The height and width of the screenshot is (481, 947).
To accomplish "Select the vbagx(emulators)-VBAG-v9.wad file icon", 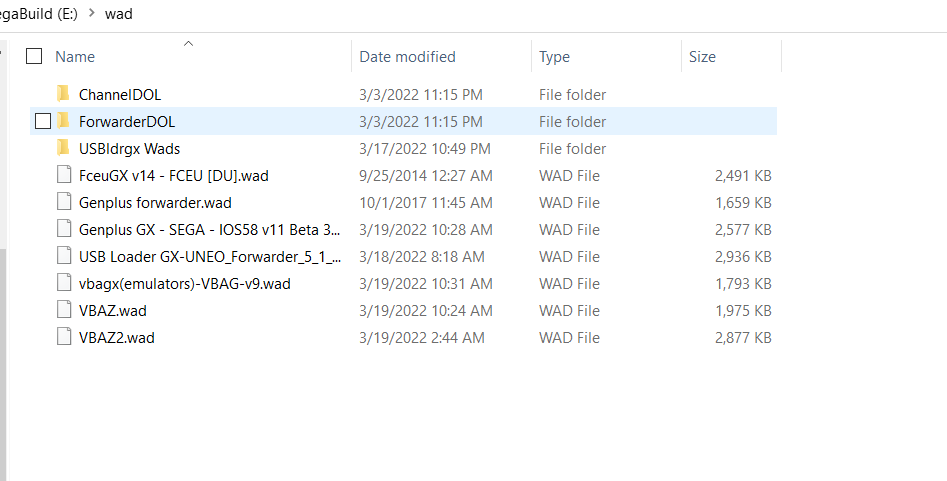I will [64, 283].
